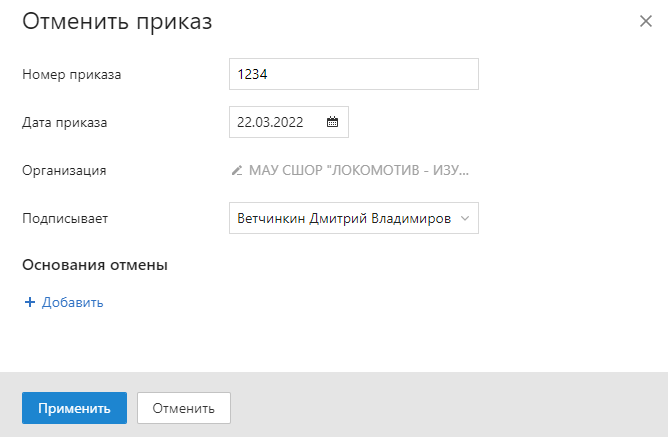Click the pencil edit icon beside organization
The image size is (668, 437).
pyautogui.click(x=237, y=170)
